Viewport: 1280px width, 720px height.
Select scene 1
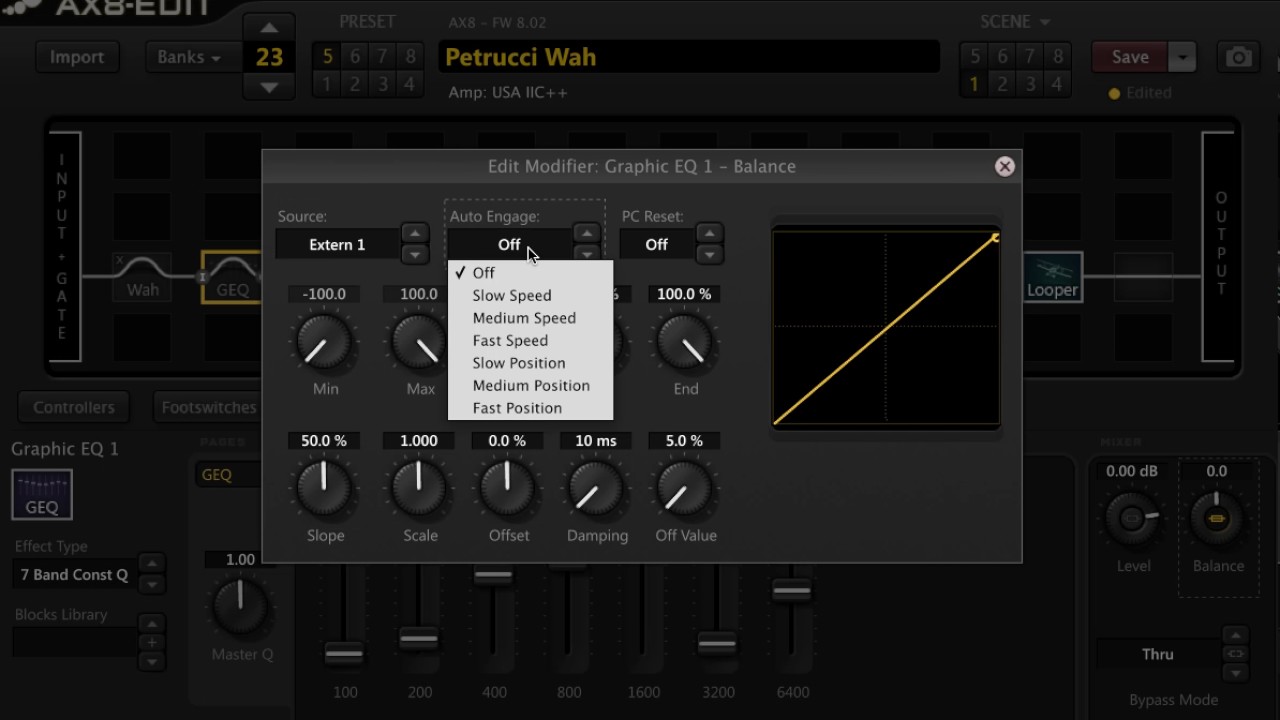pyautogui.click(x=974, y=84)
